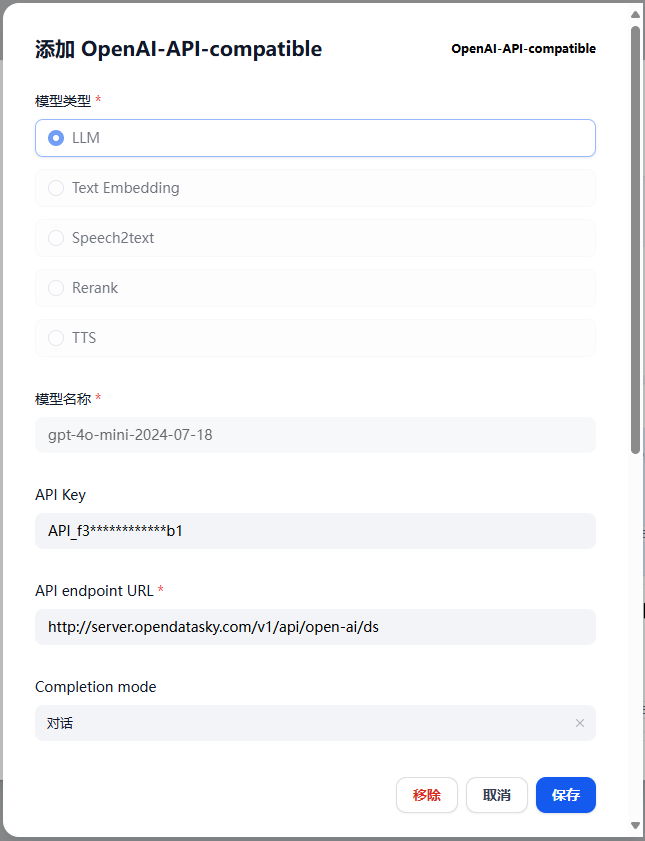Click the Completion mode label
Image resolution: width=645 pixels, height=841 pixels.
tap(95, 687)
